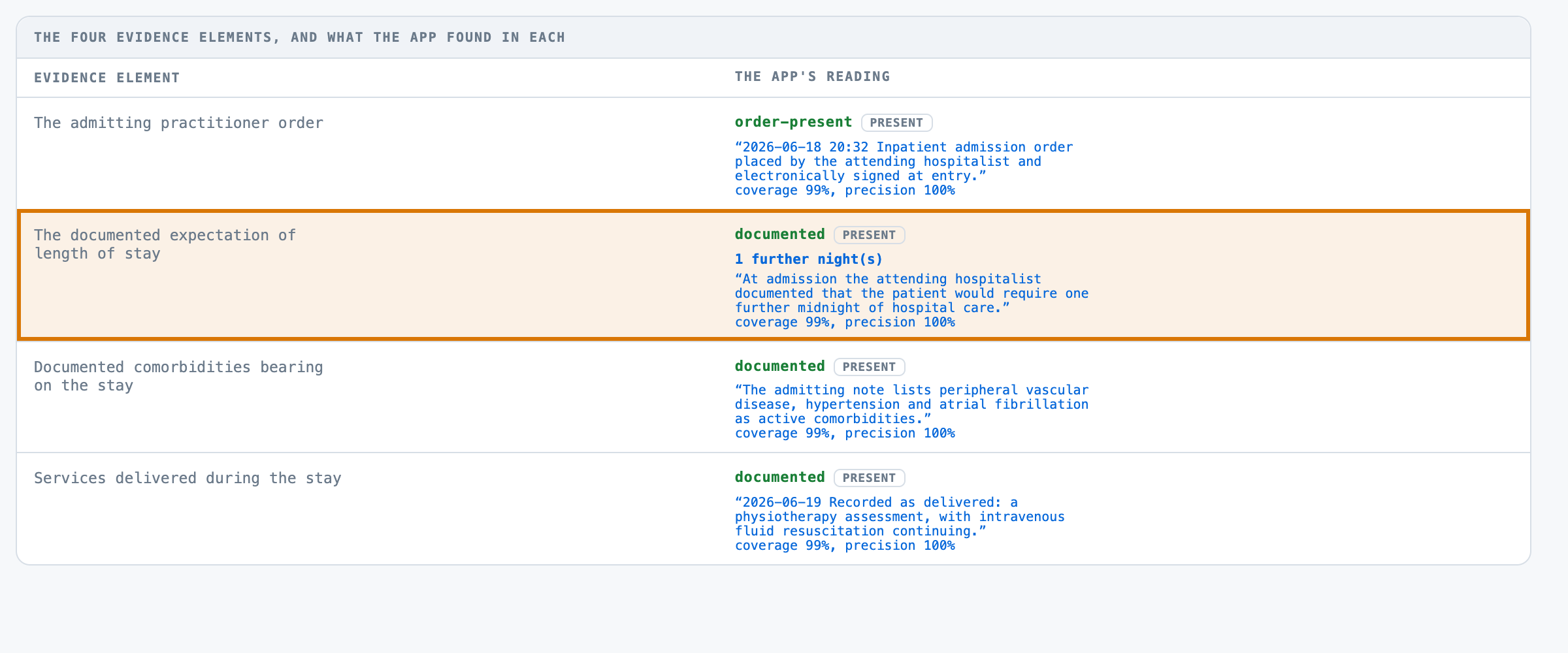Open the 'one further midnight' hospitalist quote

(911, 293)
